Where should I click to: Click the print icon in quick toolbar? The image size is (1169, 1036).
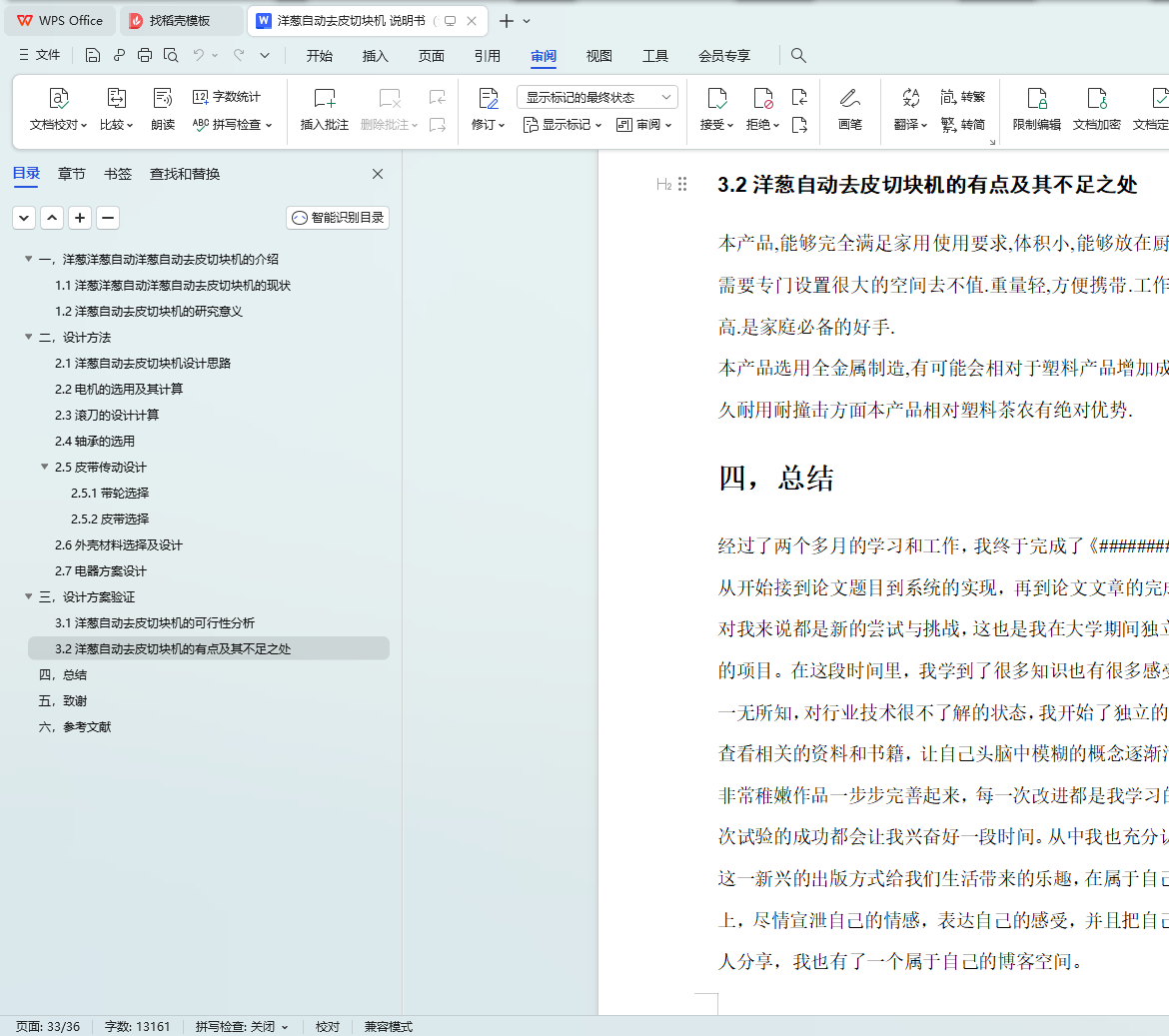[x=145, y=55]
